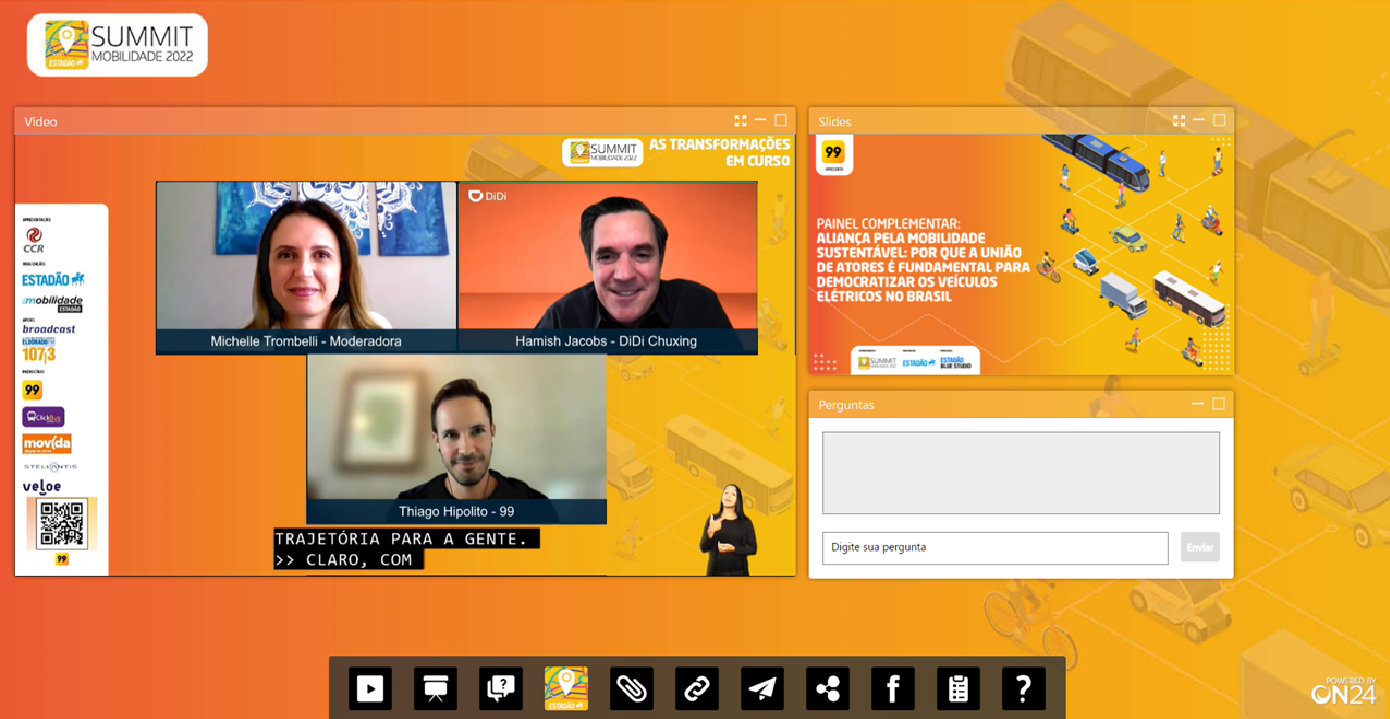Click the movida sponsor logo
The image size is (1390, 719).
coord(47,443)
